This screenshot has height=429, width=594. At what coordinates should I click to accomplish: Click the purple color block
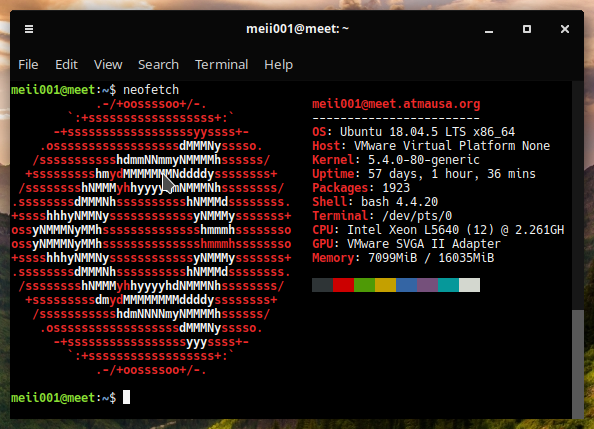[427, 285]
